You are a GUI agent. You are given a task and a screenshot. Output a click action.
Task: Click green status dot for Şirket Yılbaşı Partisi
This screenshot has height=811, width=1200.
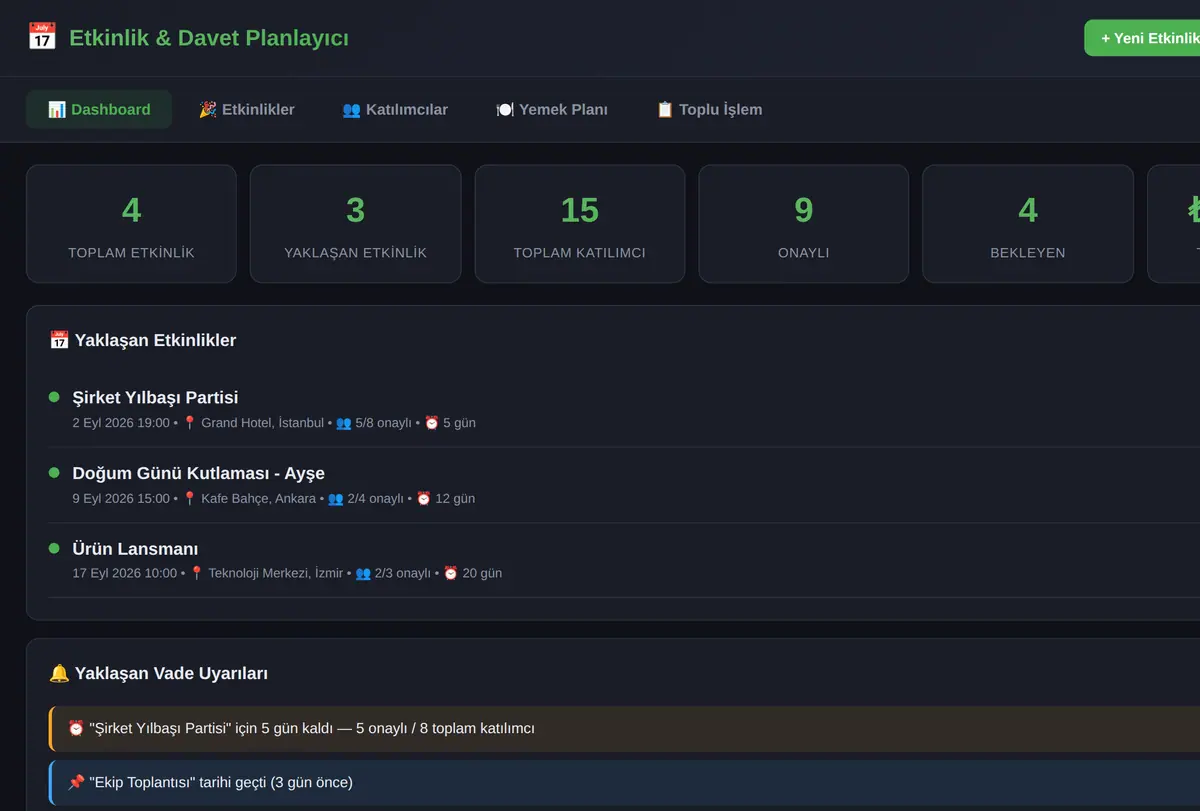pyautogui.click(x=54, y=397)
